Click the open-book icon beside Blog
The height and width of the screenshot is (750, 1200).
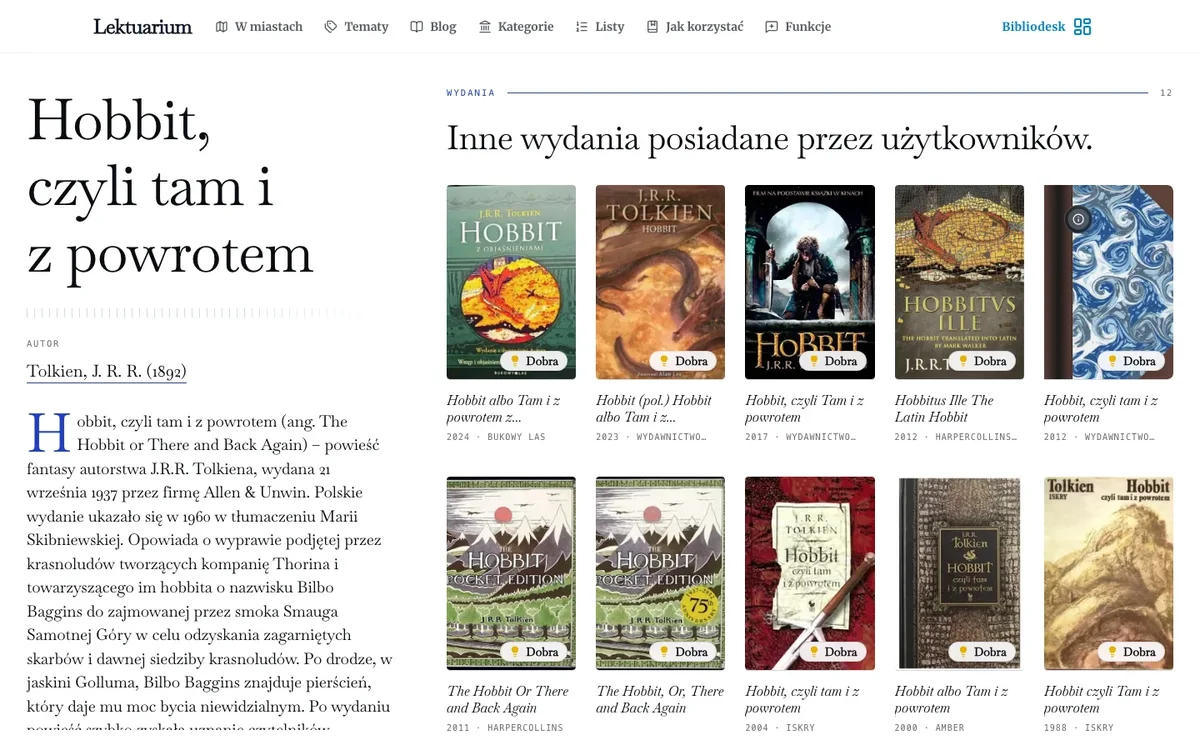tap(417, 27)
